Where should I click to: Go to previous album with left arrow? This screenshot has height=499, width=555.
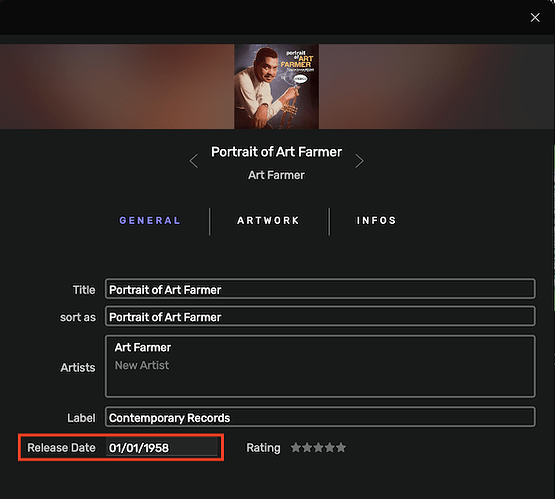point(194,161)
